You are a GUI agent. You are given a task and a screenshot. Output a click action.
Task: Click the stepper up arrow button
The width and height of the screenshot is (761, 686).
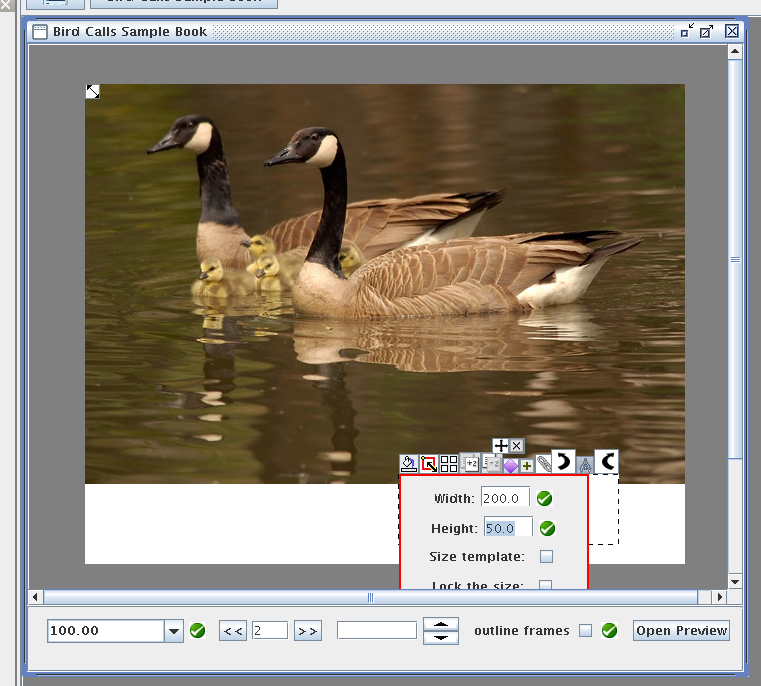point(441,624)
